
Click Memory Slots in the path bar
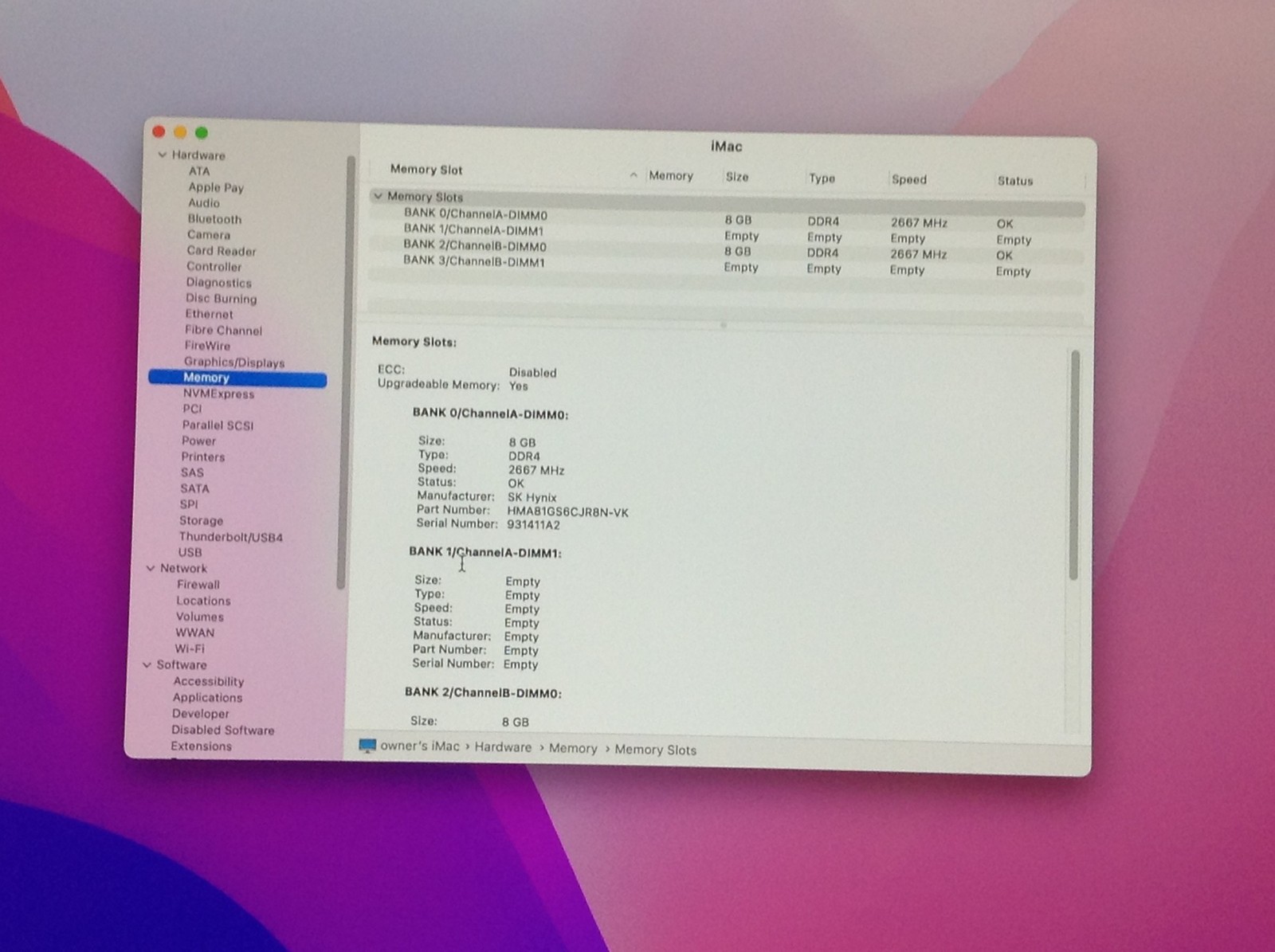tap(655, 750)
